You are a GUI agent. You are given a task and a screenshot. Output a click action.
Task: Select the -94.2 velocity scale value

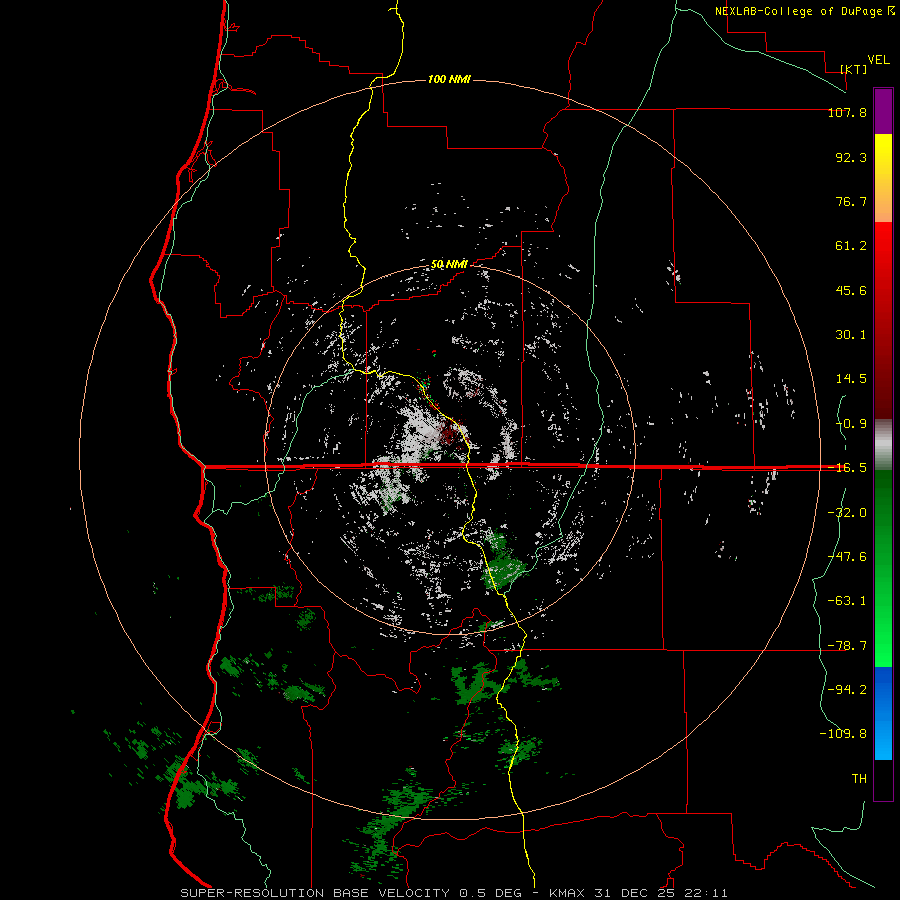pos(847,690)
